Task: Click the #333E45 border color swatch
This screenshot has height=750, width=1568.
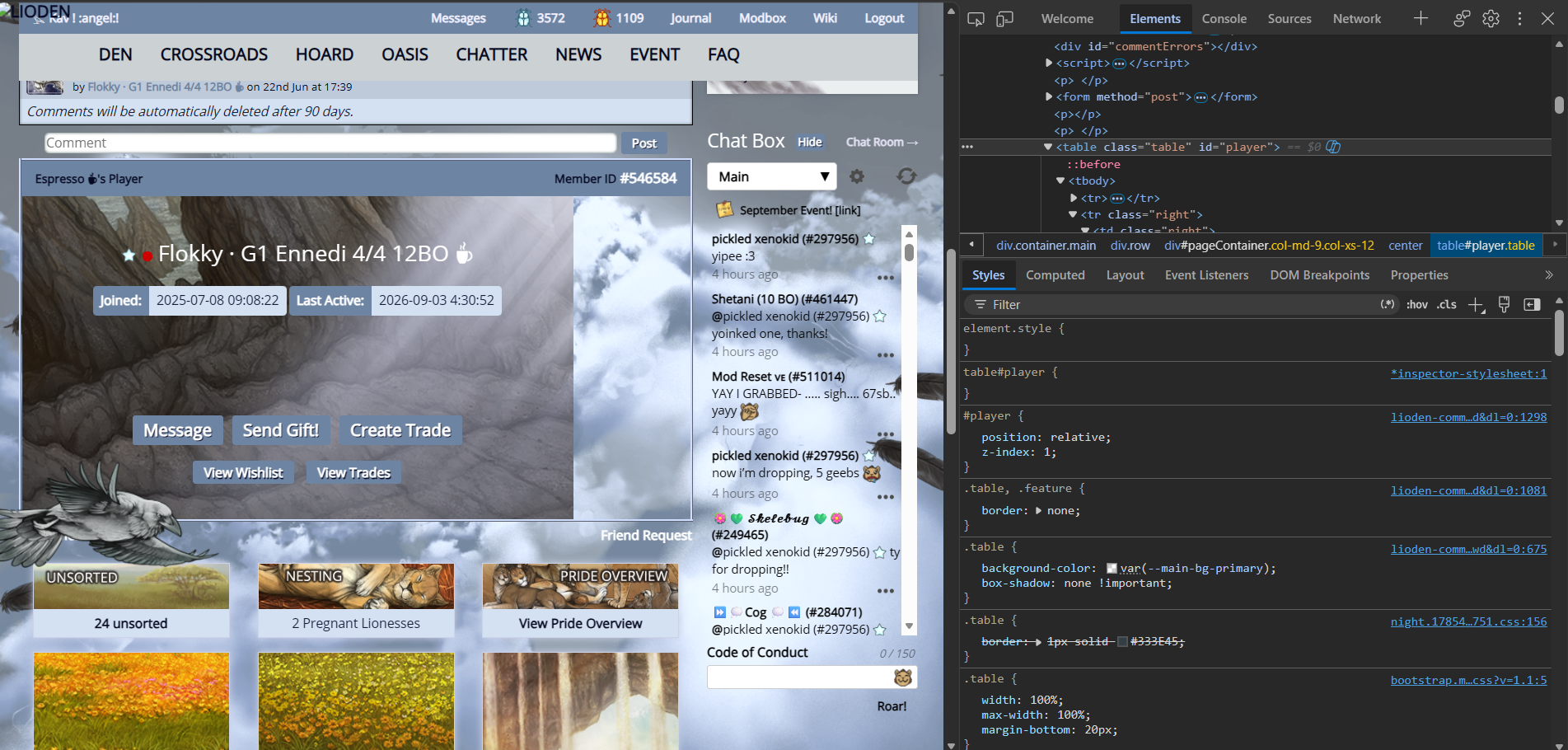Action: (1122, 641)
